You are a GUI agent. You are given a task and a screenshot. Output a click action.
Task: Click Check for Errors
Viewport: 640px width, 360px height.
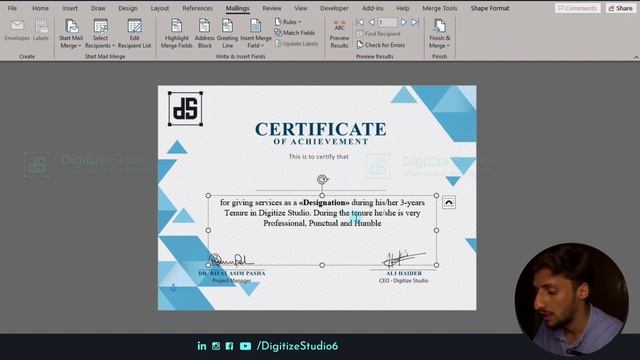pyautogui.click(x=381, y=45)
